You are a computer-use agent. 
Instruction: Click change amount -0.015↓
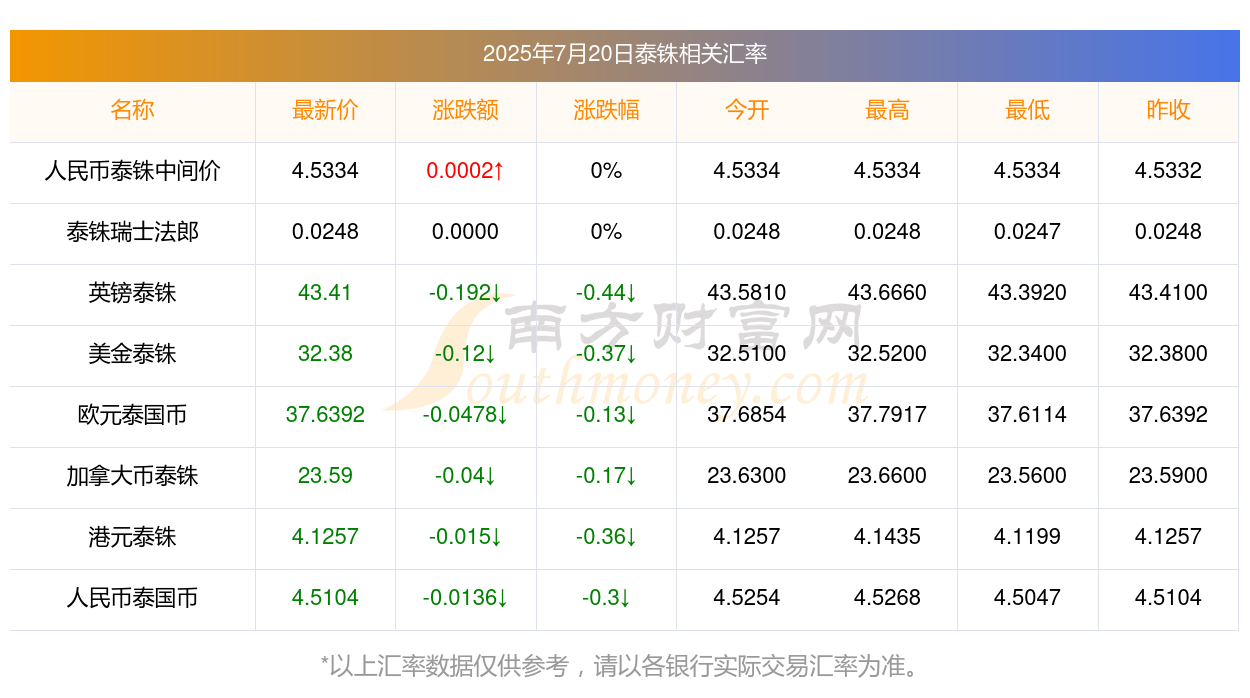[465, 537]
